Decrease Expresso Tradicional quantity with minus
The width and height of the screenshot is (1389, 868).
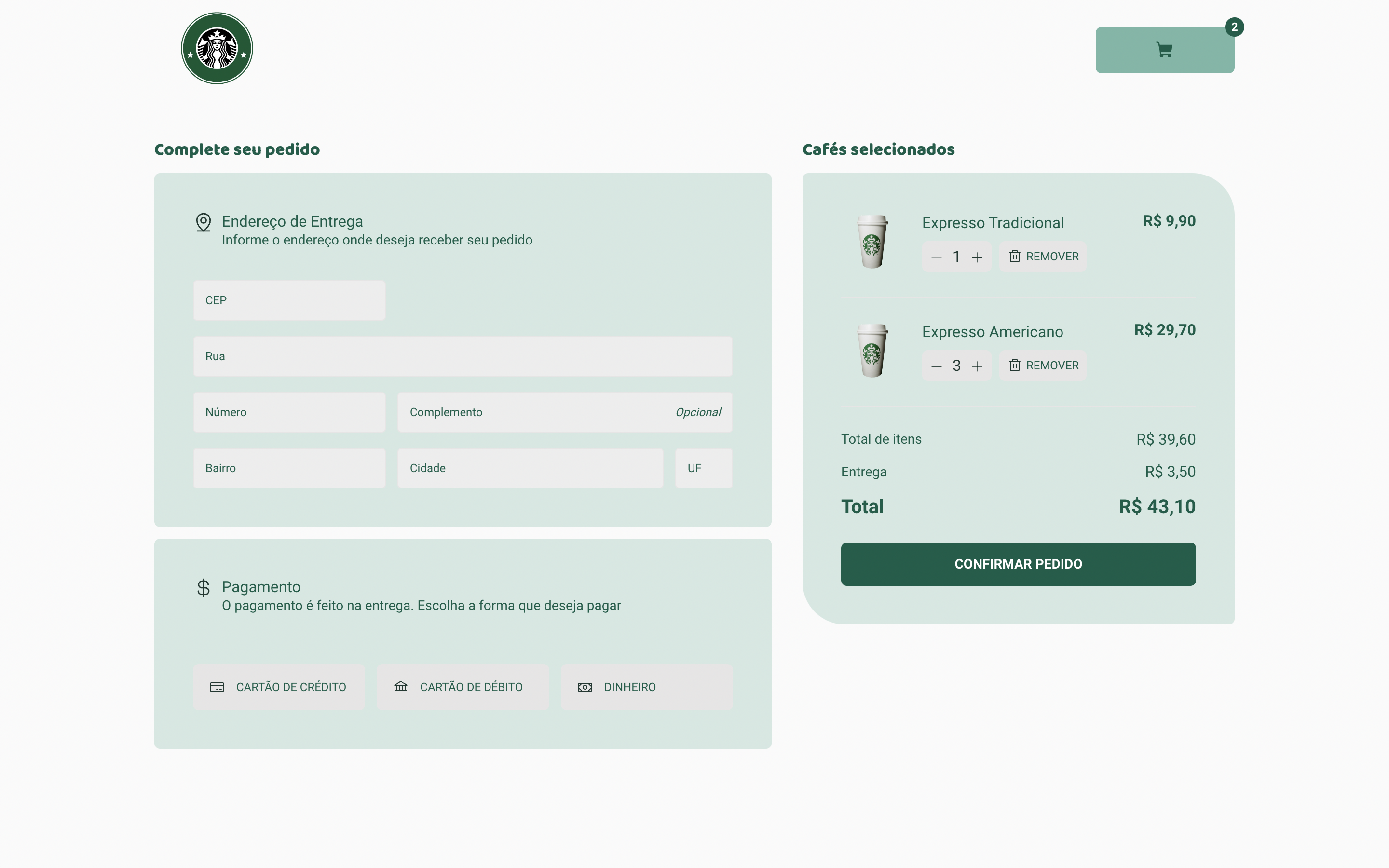pyautogui.click(x=936, y=257)
